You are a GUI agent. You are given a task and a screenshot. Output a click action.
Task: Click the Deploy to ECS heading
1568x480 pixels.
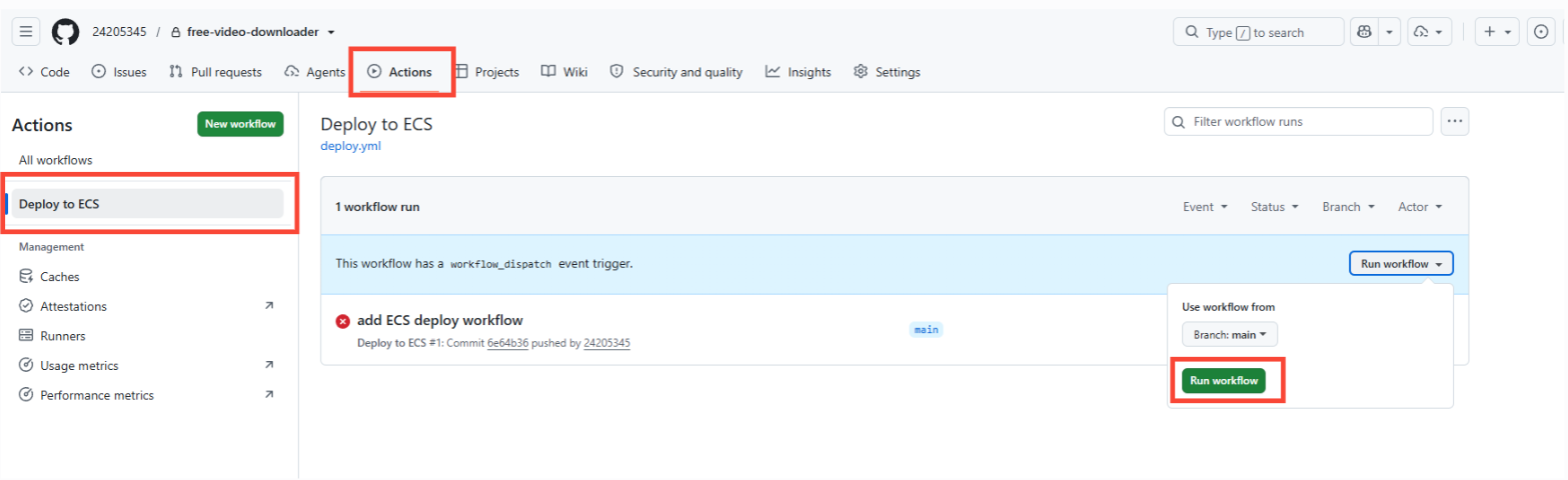point(377,124)
